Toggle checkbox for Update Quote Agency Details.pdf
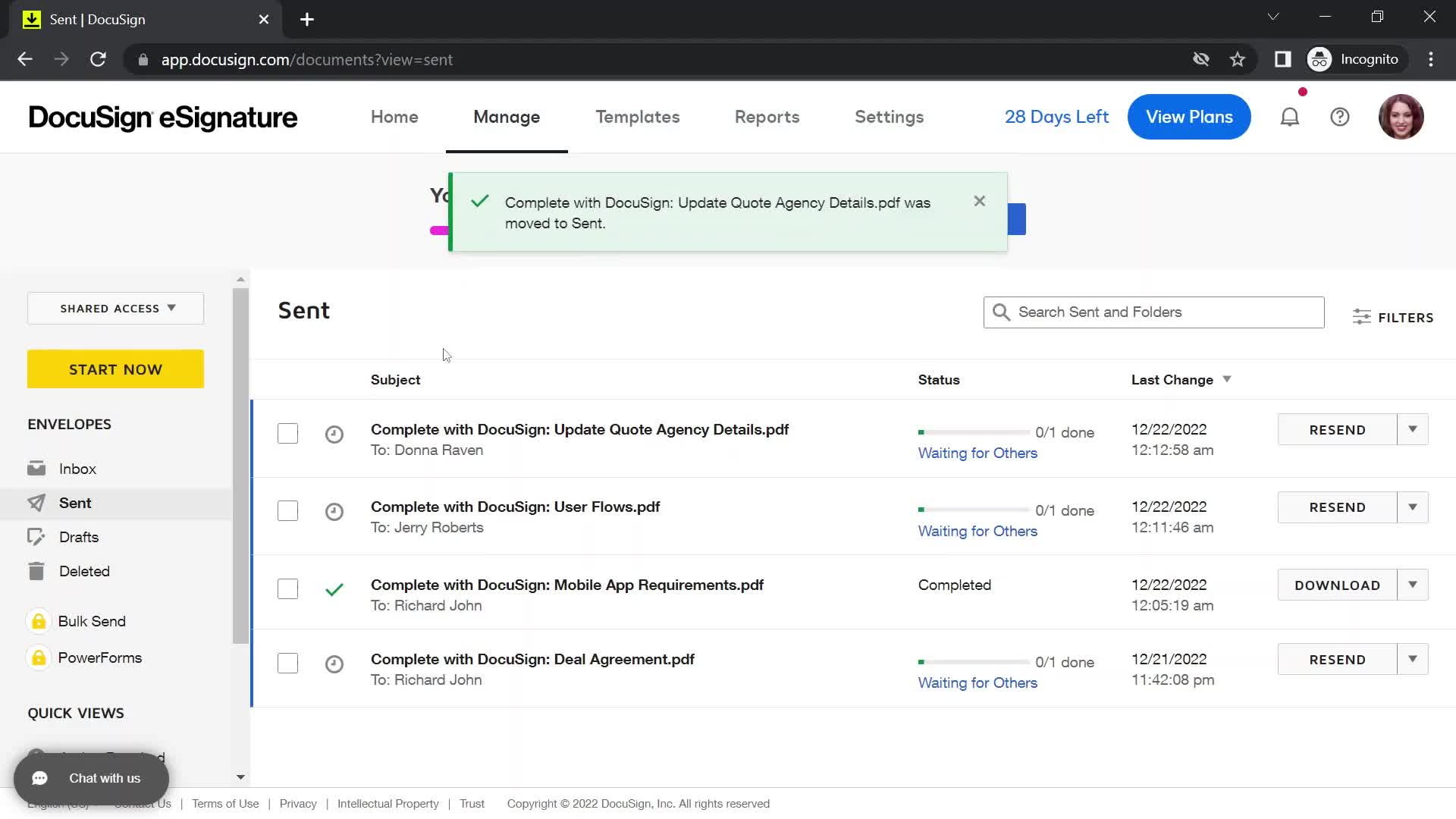Viewport: 1456px width, 819px height. [x=287, y=432]
